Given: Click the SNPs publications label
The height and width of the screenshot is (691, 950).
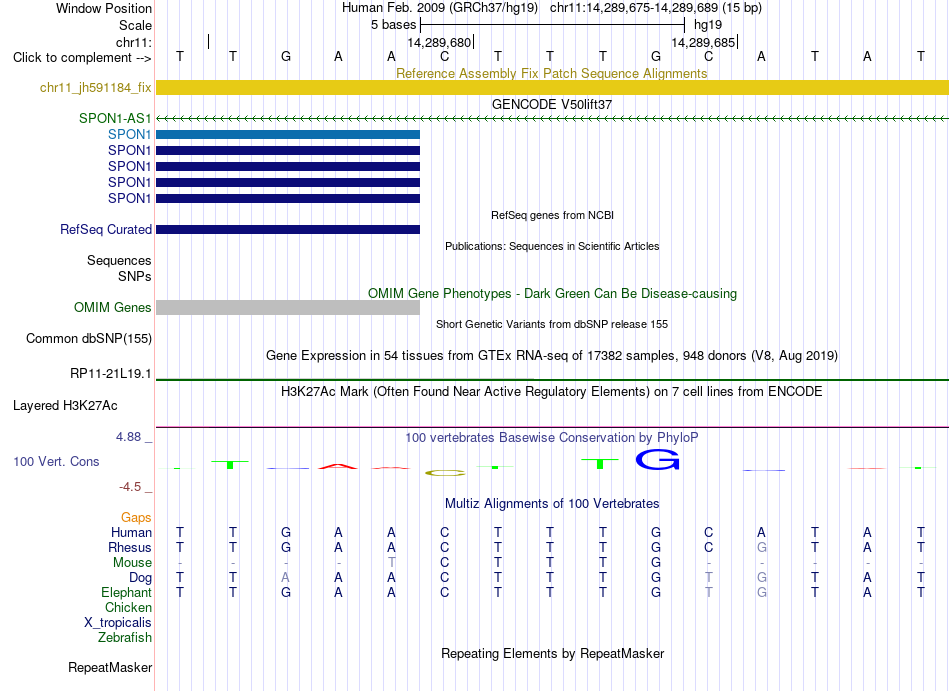Looking at the screenshot, I should pyautogui.click(x=135, y=276).
